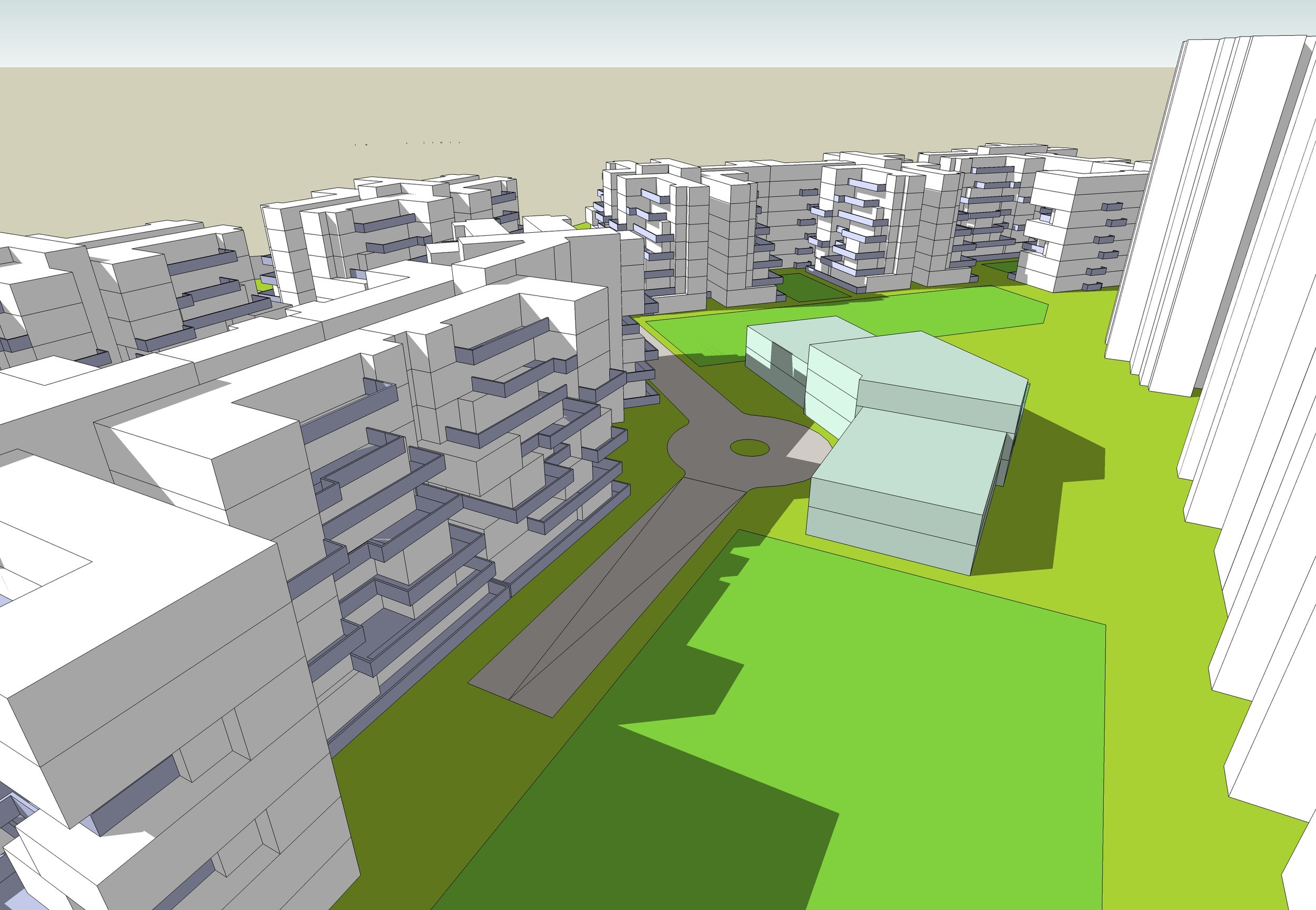This screenshot has height=910, width=1316.
Task: Select the green circular island in roundabout
Action: pyautogui.click(x=750, y=448)
